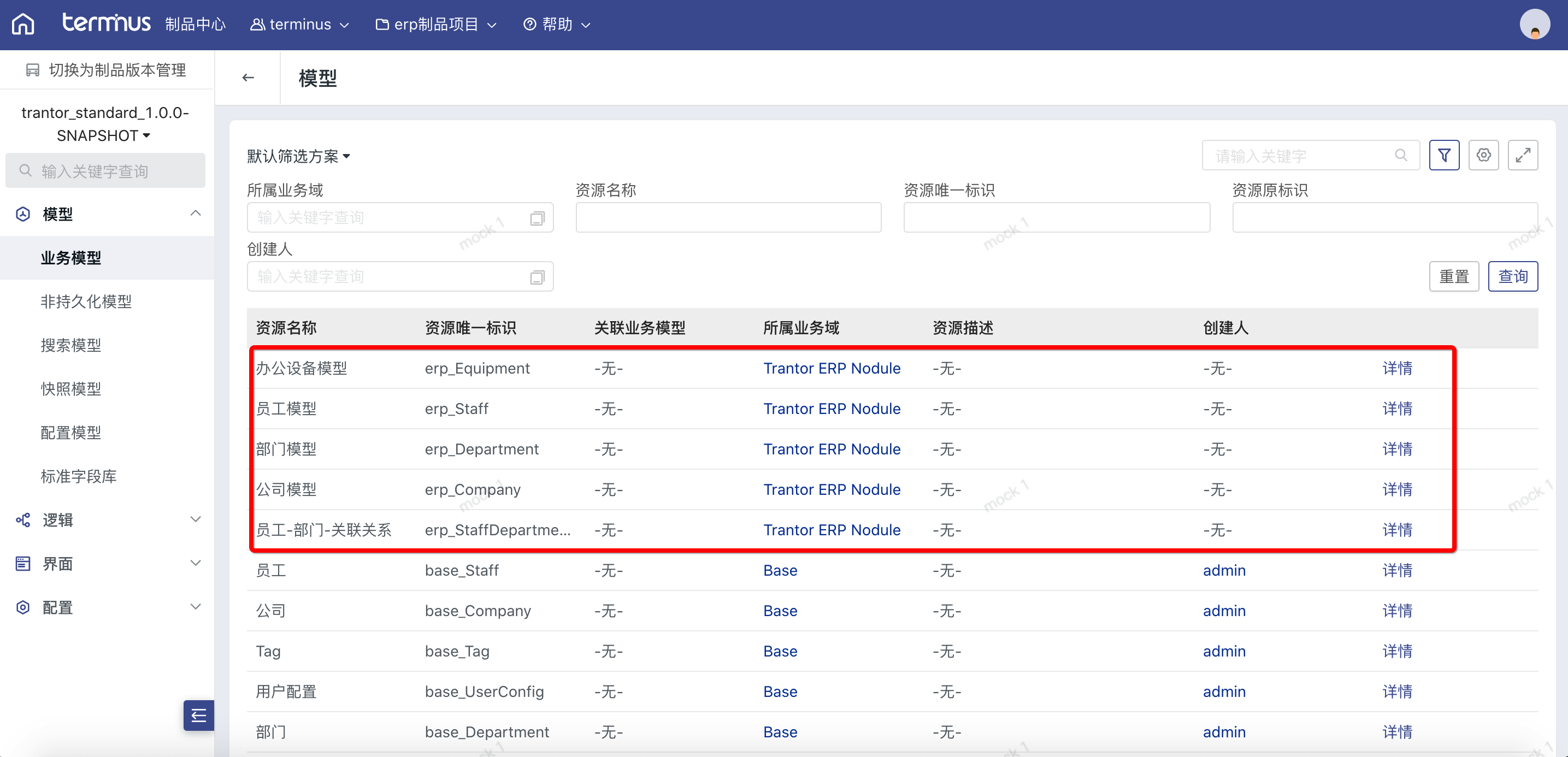Click the home icon in top bar

pos(23,25)
